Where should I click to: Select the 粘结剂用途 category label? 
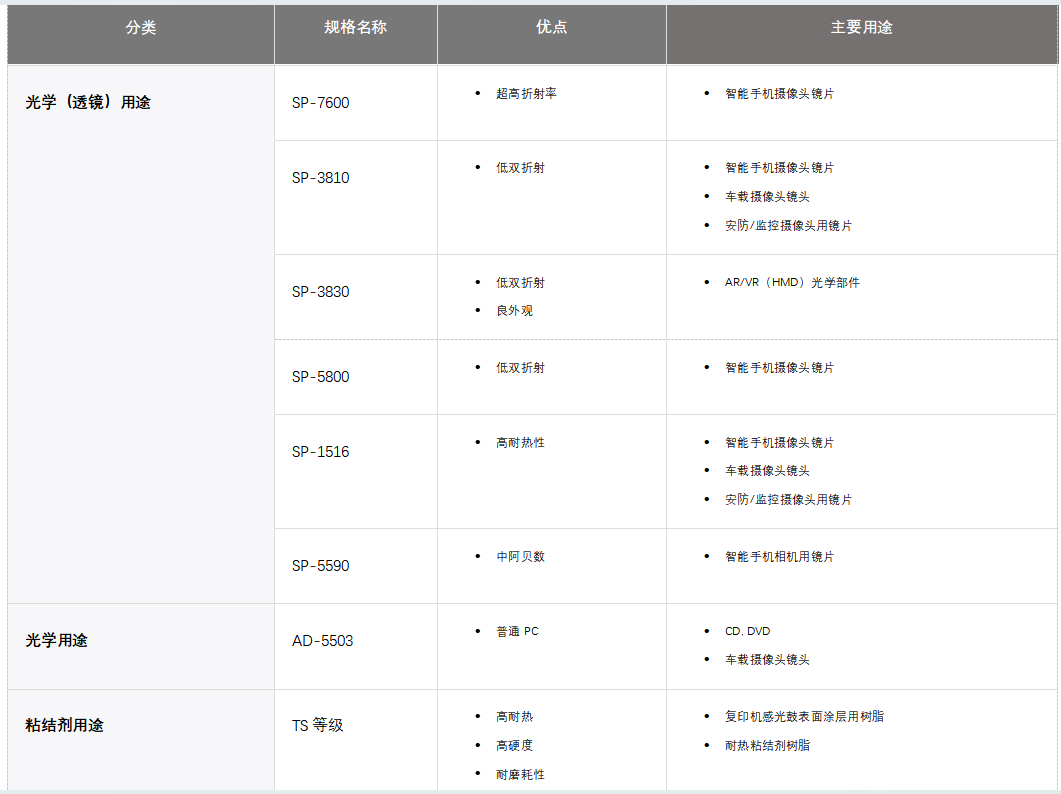pos(64,726)
